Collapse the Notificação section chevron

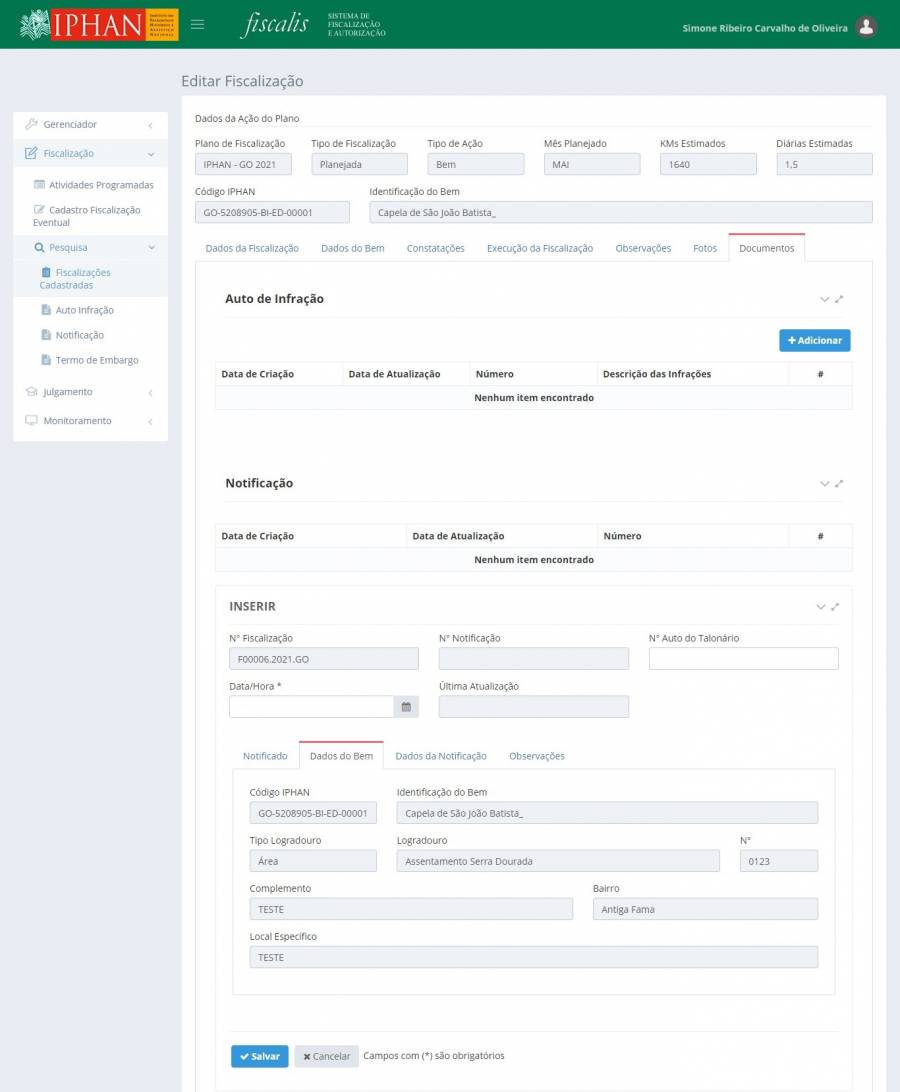tap(824, 484)
